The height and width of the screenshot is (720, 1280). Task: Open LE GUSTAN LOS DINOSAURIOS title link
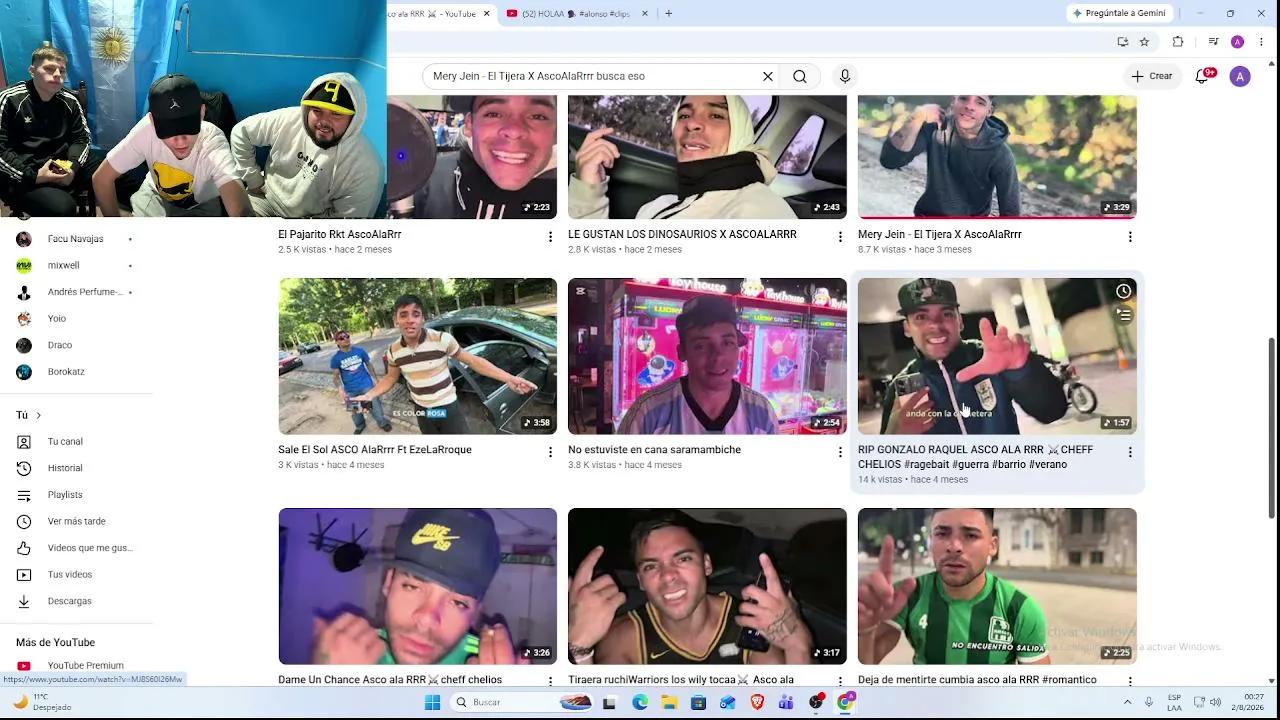tap(682, 234)
